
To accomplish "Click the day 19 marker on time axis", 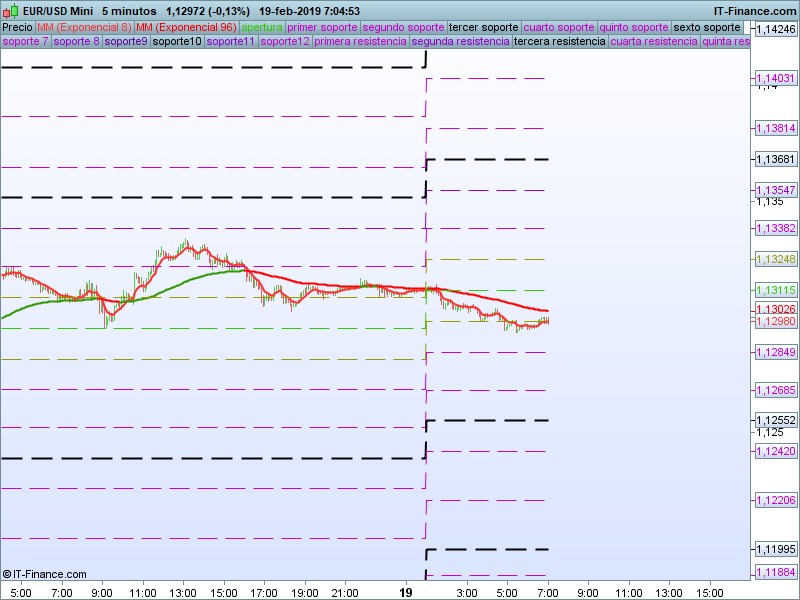I will [406, 592].
